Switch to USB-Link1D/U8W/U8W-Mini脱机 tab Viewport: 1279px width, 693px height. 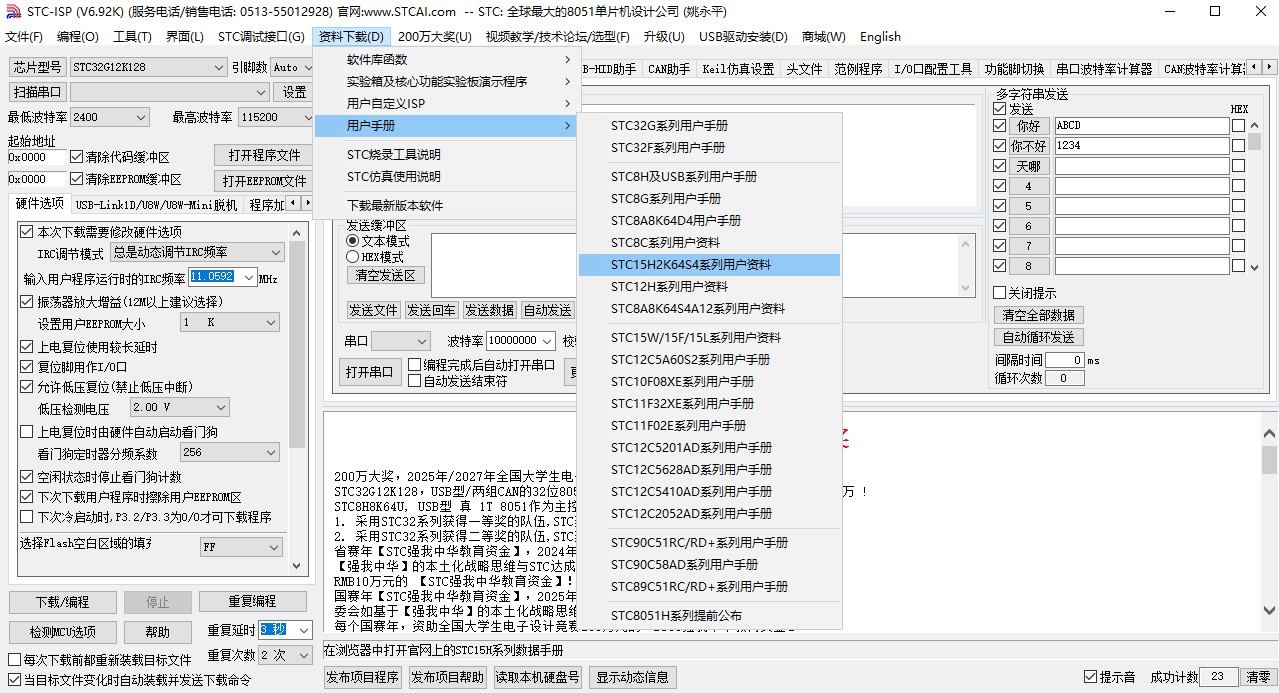pyautogui.click(x=156, y=205)
